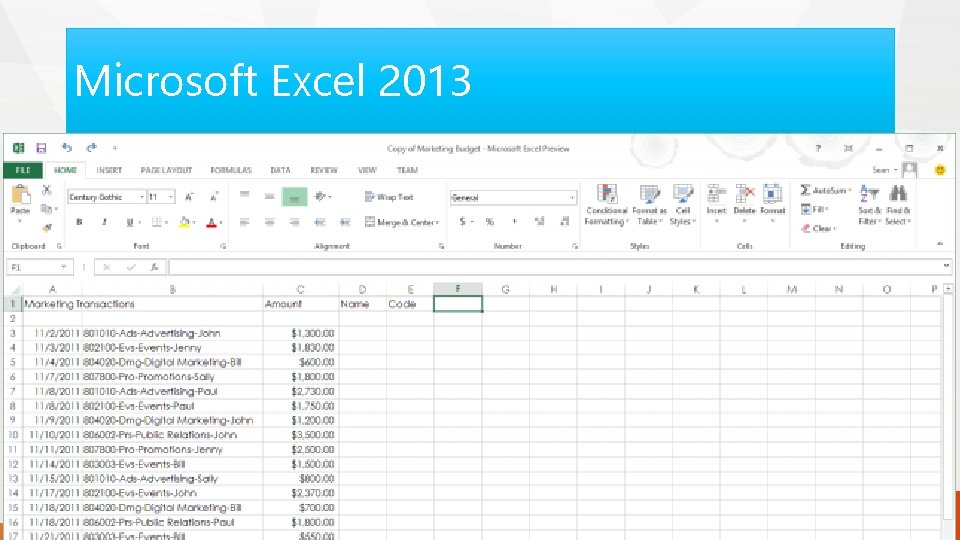Decrease indent in Alignment group
This screenshot has height=540, width=960.
coord(320,222)
